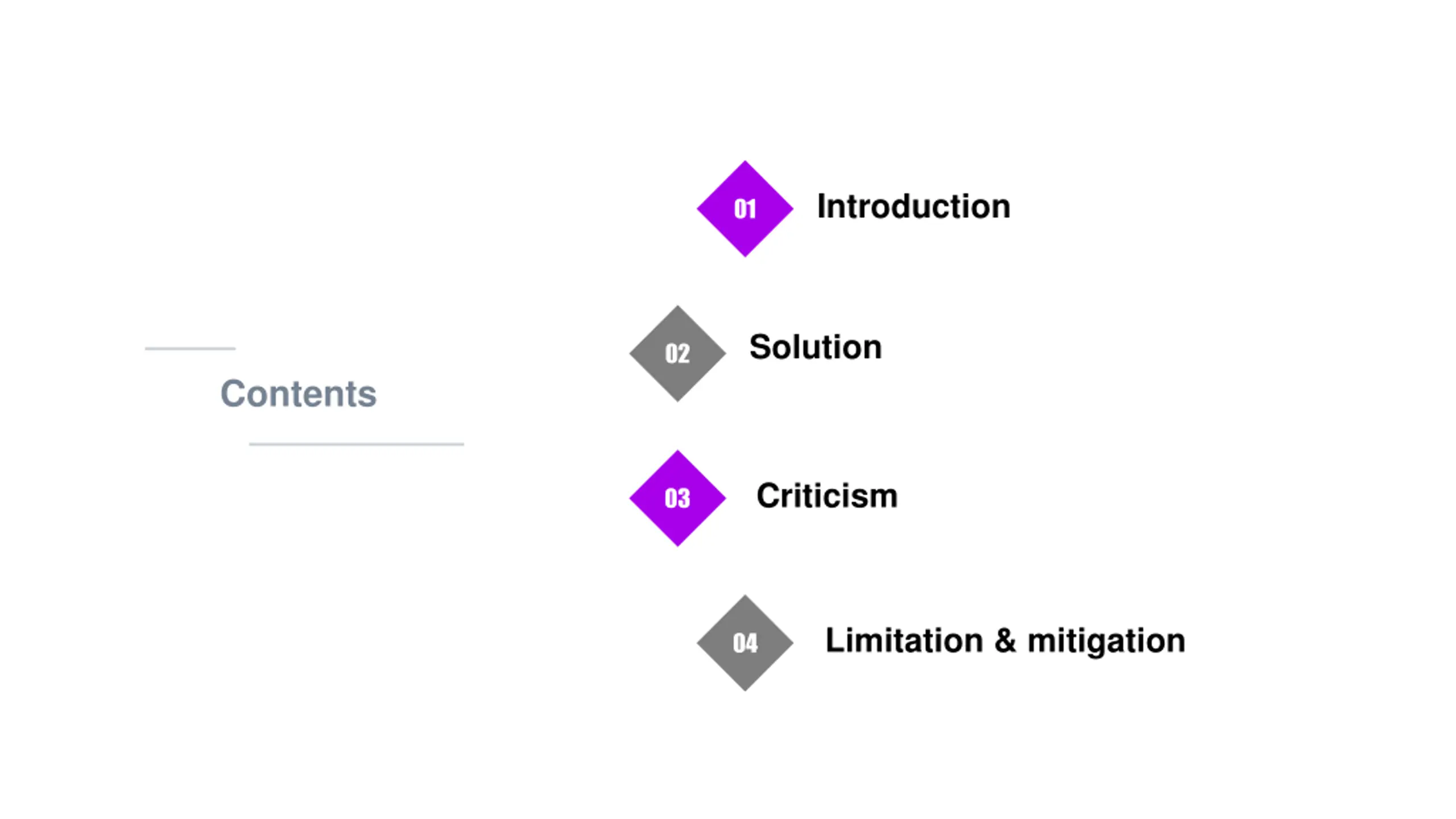The width and height of the screenshot is (1456, 819).
Task: Select the Criticism section label
Action: point(827,495)
